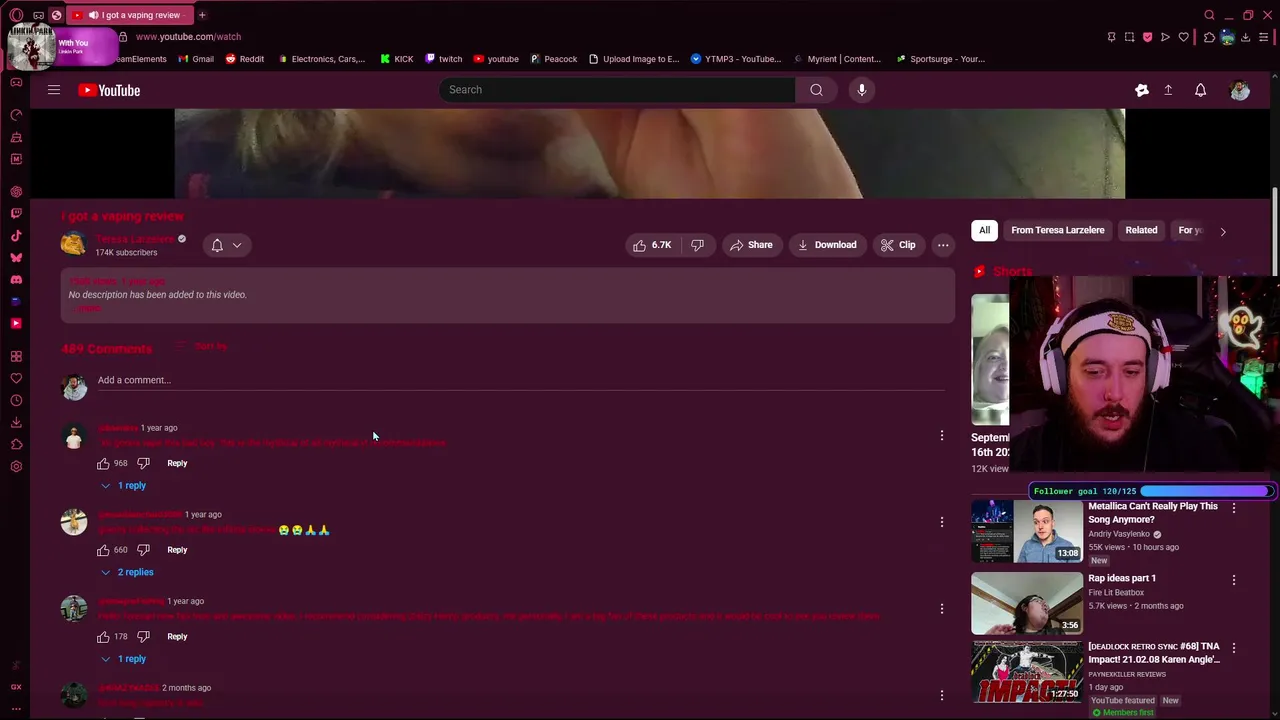1280x720 pixels.
Task: Dislike the comment with 660 likes
Action: (x=143, y=550)
